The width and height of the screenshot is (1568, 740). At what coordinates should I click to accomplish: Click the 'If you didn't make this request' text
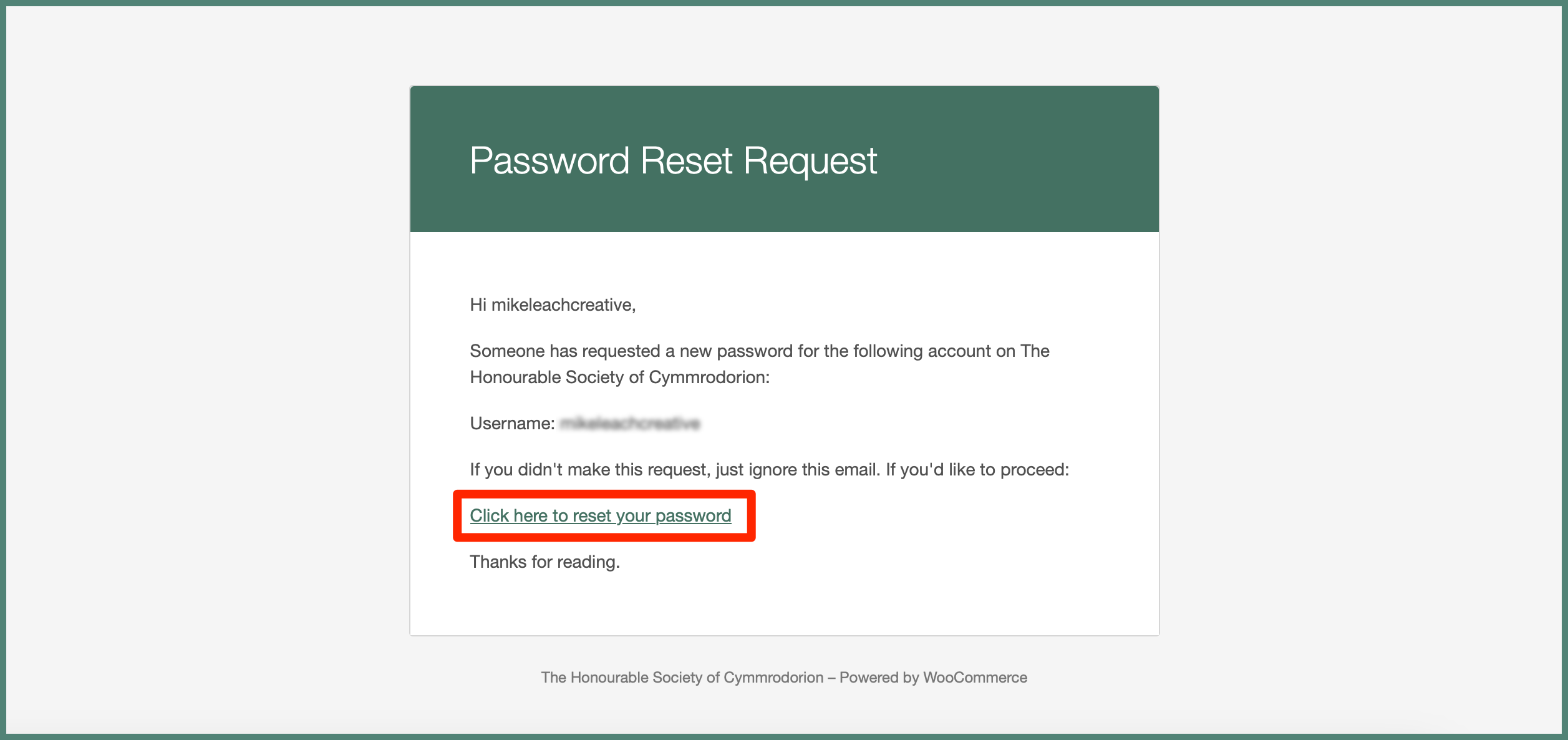[x=590, y=470]
